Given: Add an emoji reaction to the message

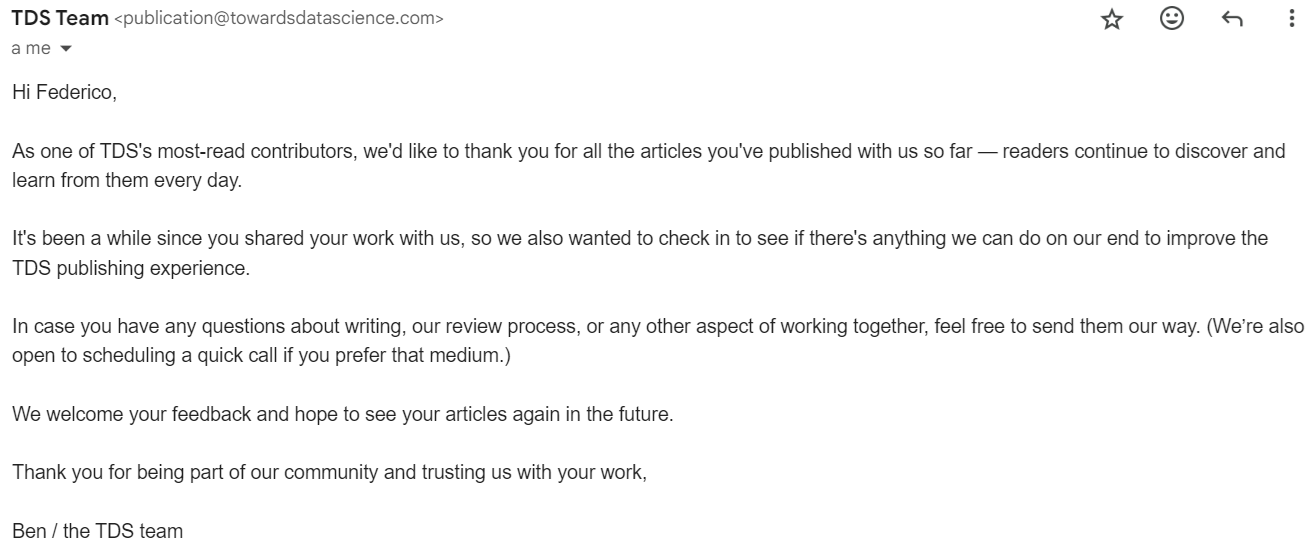Looking at the screenshot, I should click(x=1171, y=19).
